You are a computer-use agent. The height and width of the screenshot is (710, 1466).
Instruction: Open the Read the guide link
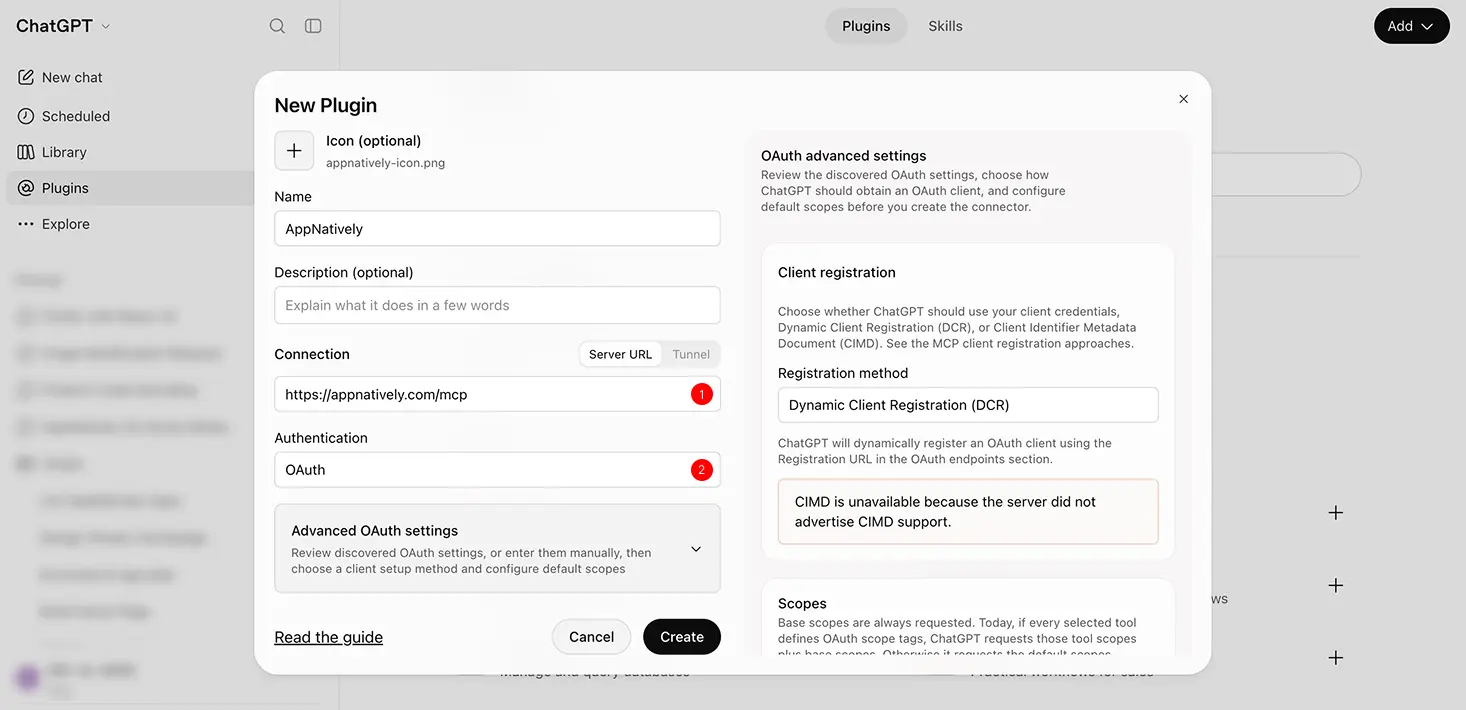pos(329,637)
